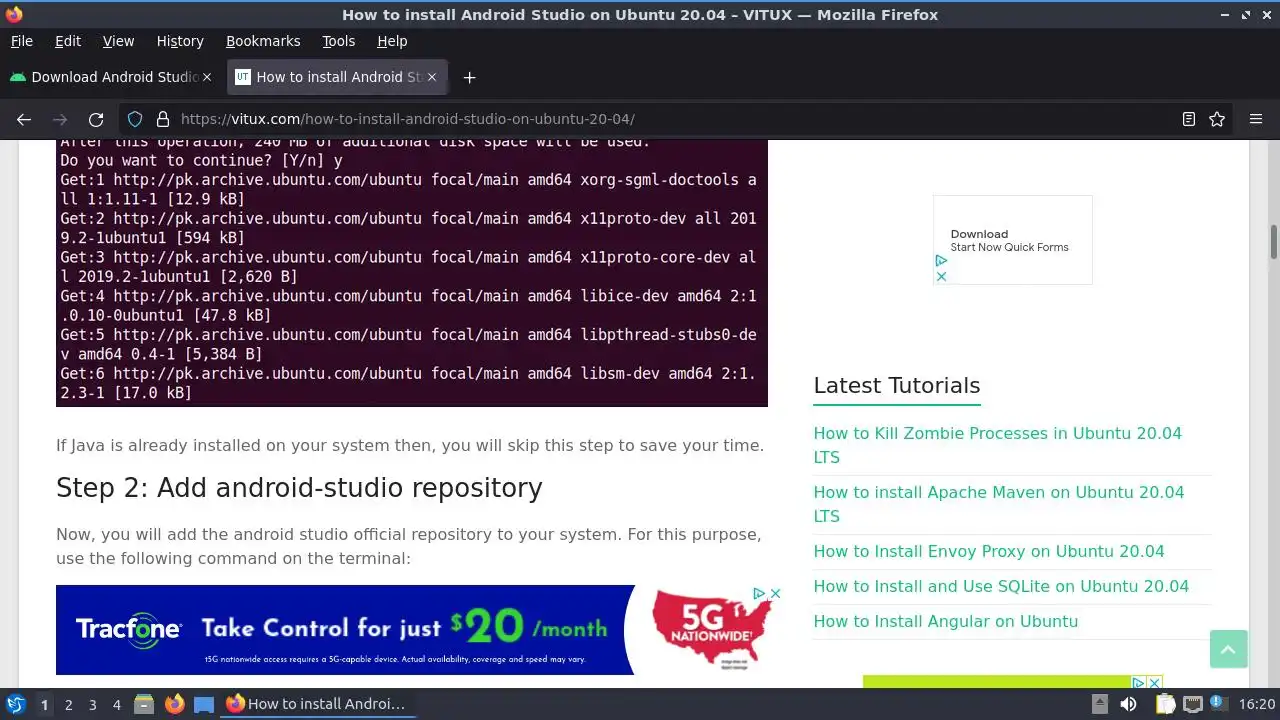Click the terminal output screenshot image

coord(412,273)
